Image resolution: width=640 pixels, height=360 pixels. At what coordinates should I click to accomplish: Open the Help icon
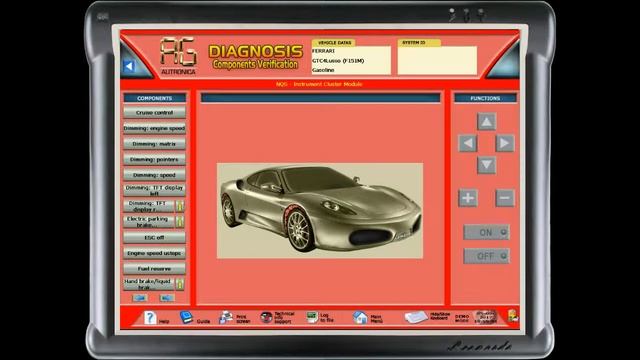coord(150,317)
